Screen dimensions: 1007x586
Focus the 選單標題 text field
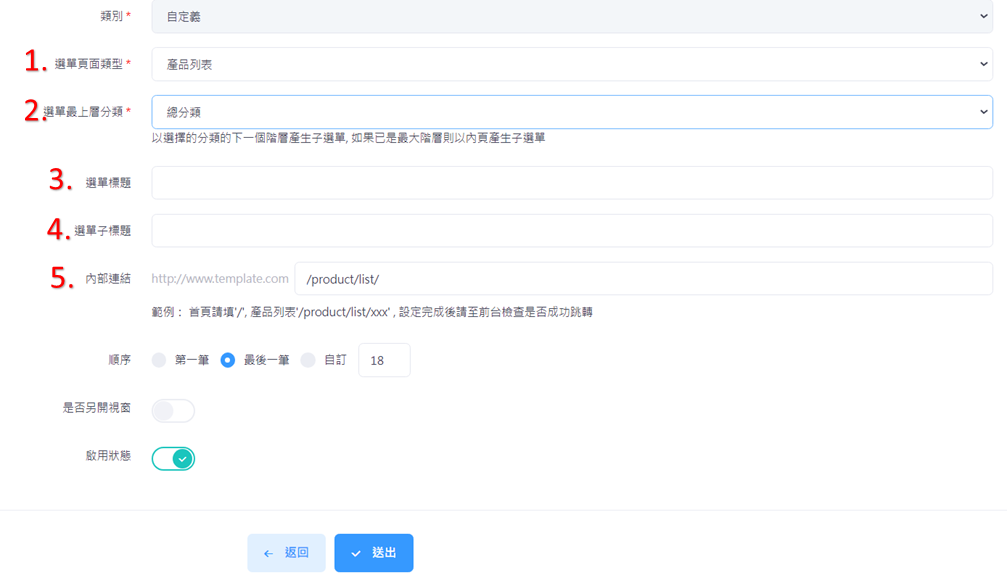pyautogui.click(x=572, y=183)
